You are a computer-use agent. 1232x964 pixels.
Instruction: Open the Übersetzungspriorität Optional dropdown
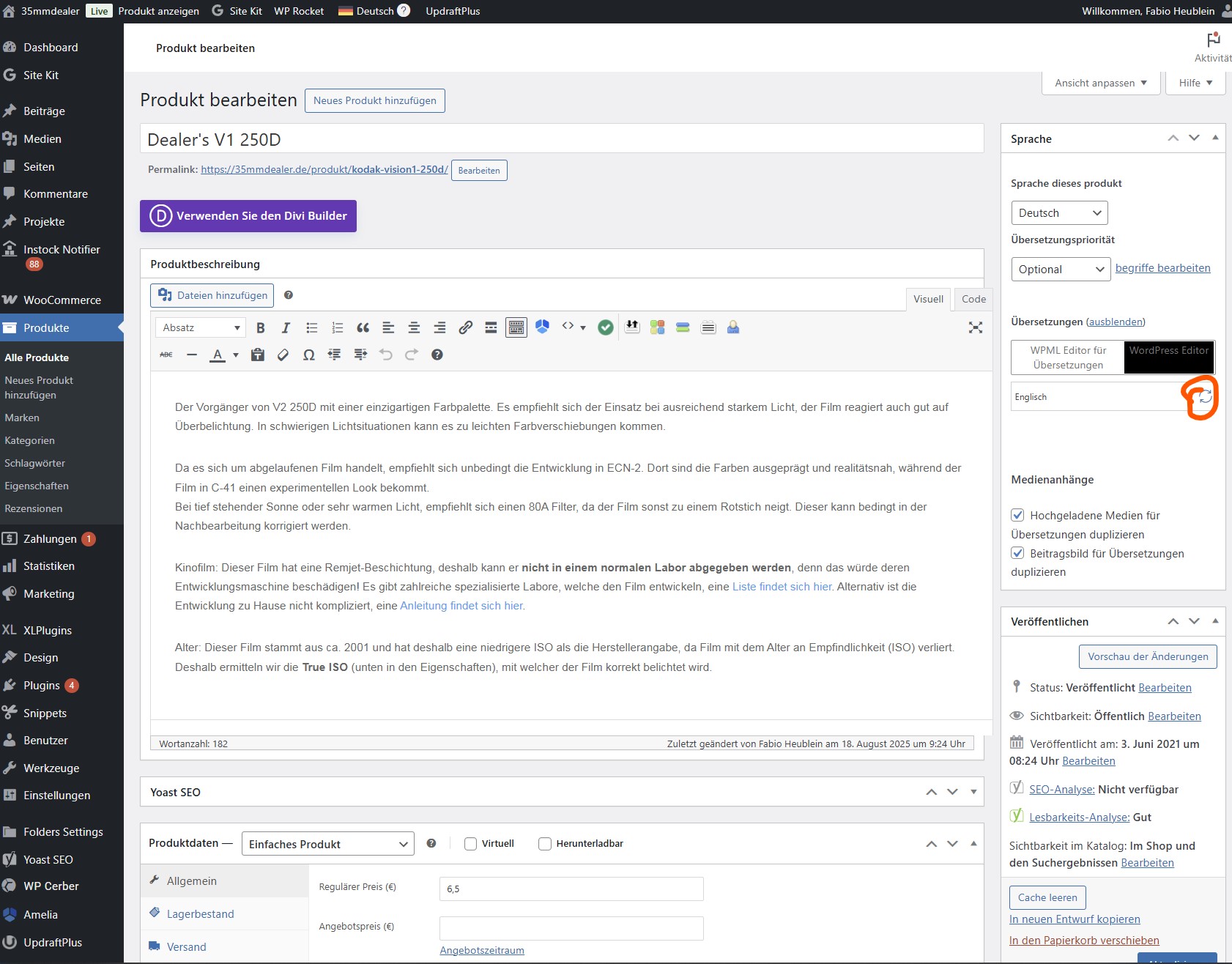(x=1061, y=270)
